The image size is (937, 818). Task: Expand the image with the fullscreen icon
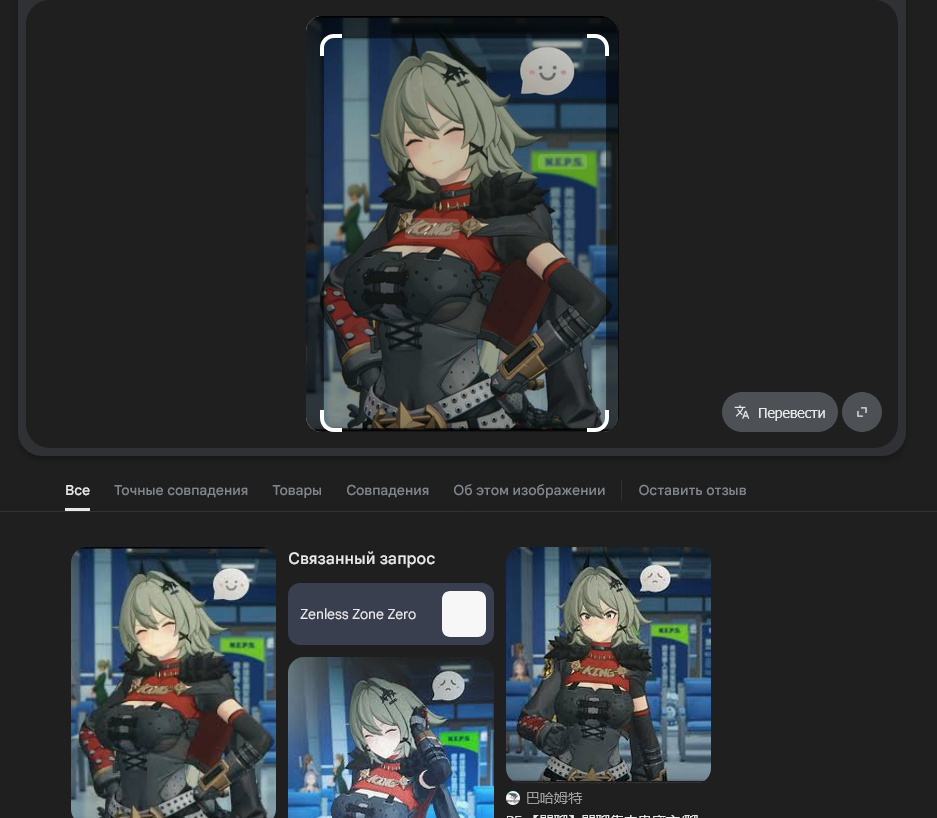click(x=862, y=412)
